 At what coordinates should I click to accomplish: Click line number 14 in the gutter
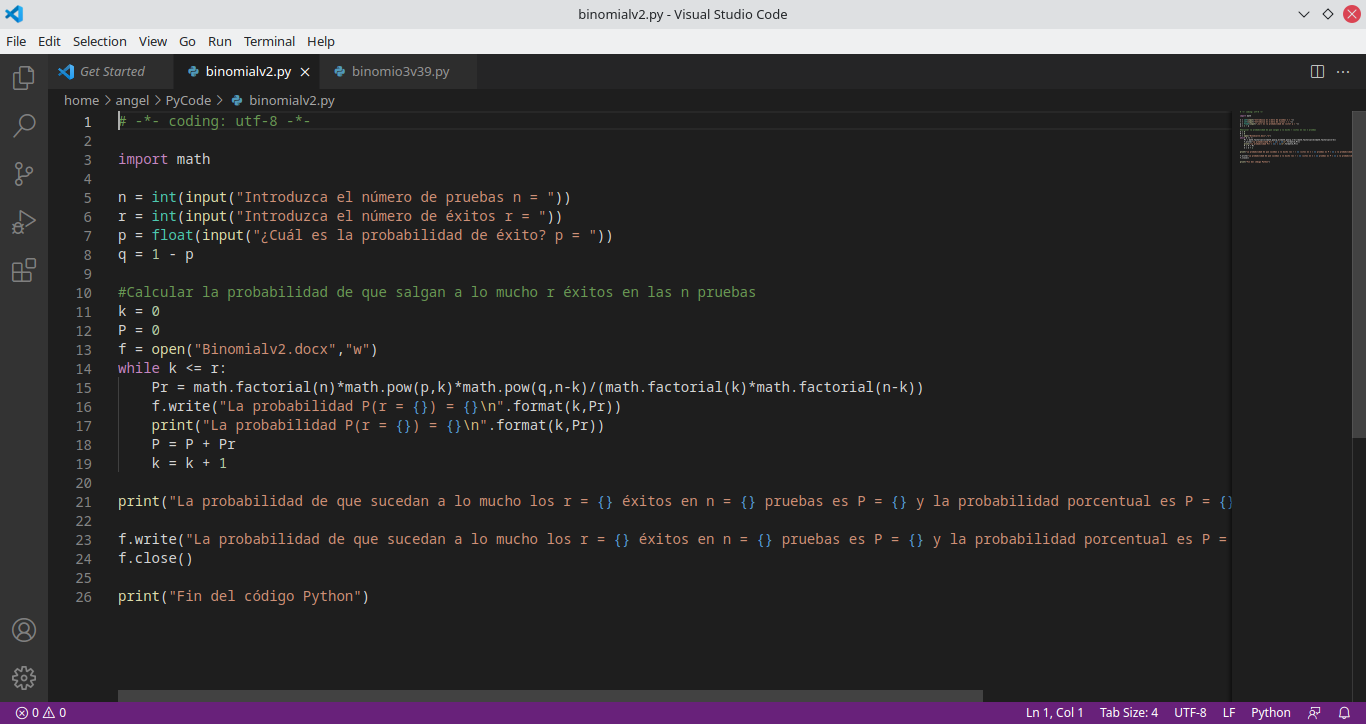pos(82,368)
